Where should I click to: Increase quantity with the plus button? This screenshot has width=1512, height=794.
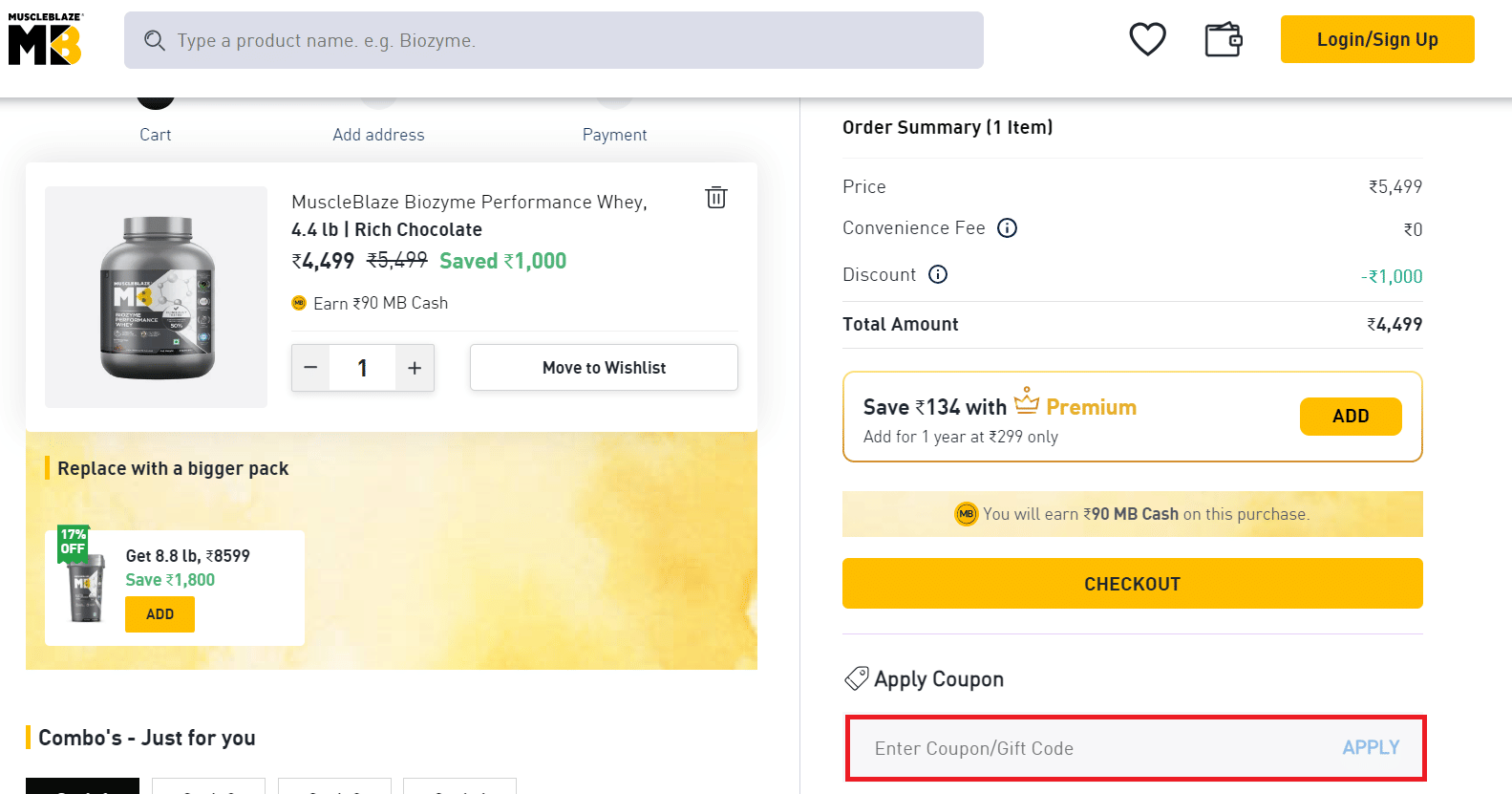point(415,368)
